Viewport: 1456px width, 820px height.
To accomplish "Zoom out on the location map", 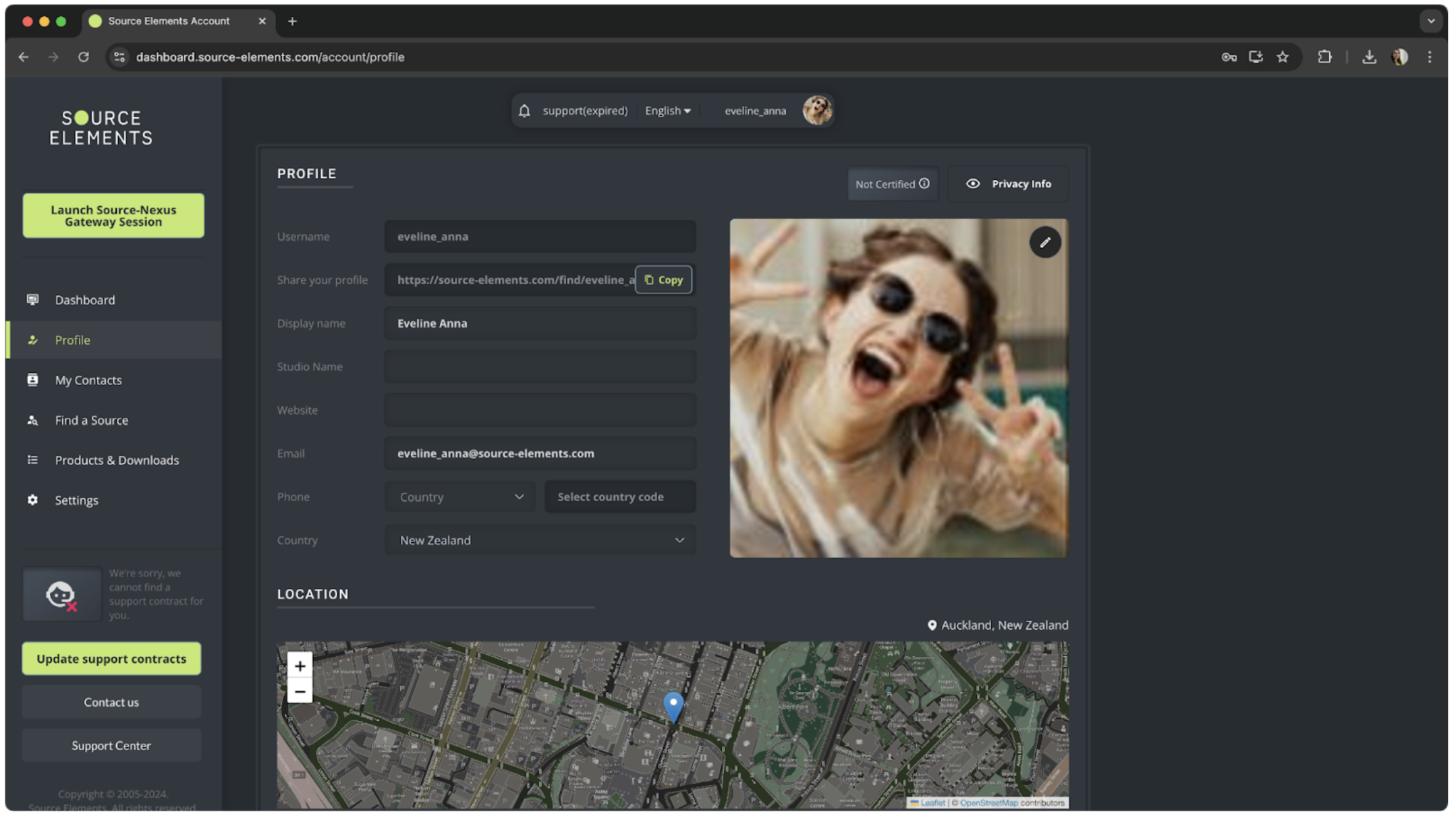I will click(300, 691).
